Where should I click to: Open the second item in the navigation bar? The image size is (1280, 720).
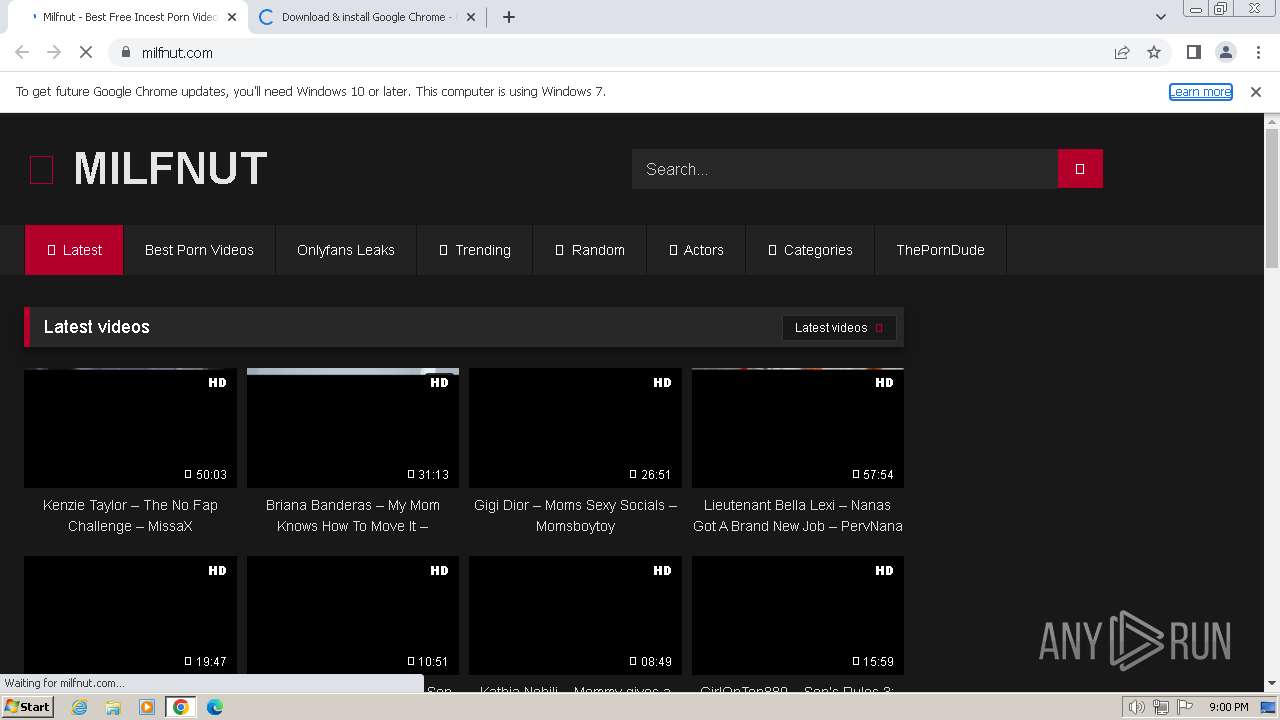pos(199,250)
